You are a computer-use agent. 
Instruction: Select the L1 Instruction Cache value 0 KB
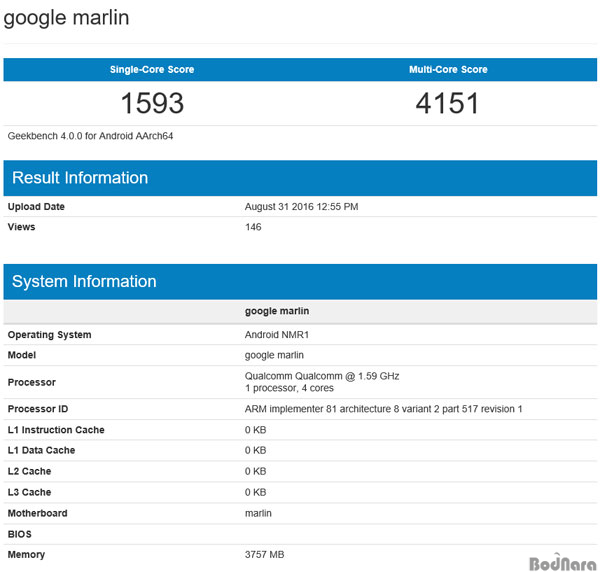click(x=255, y=430)
